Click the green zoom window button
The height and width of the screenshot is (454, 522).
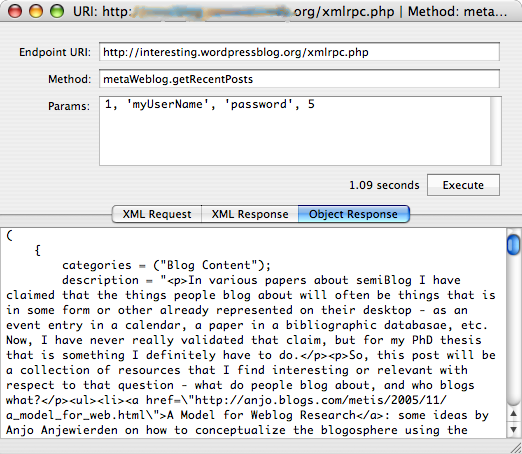(57, 11)
